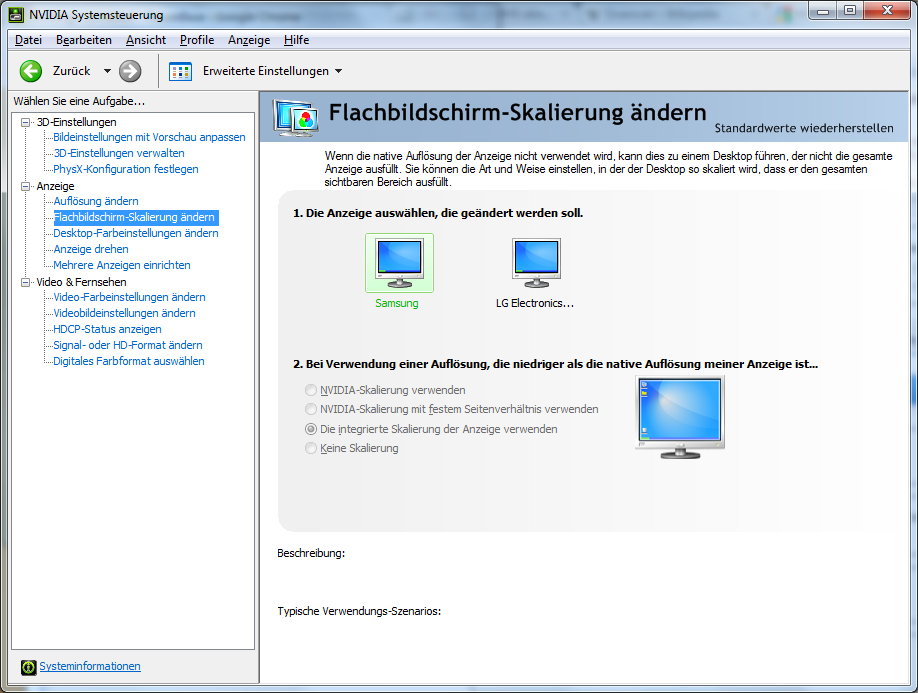
Task: Open the Ansicht menu
Action: point(146,40)
